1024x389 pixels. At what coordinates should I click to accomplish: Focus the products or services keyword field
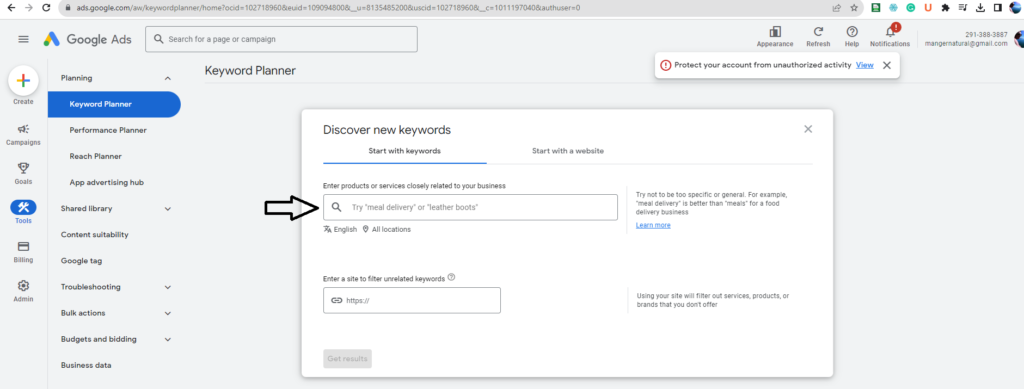click(470, 207)
